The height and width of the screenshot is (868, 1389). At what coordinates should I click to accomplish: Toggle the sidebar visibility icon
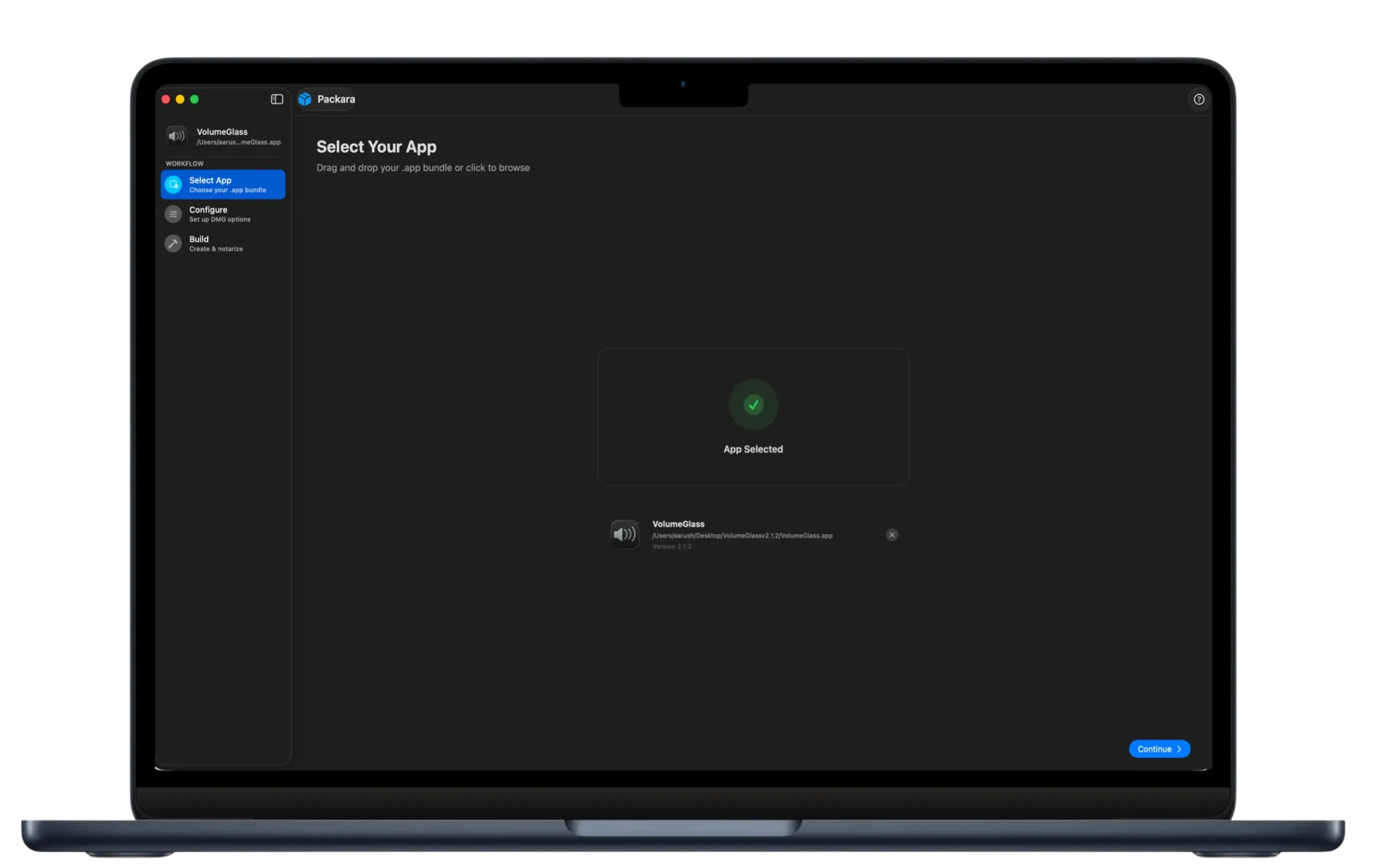tap(277, 99)
